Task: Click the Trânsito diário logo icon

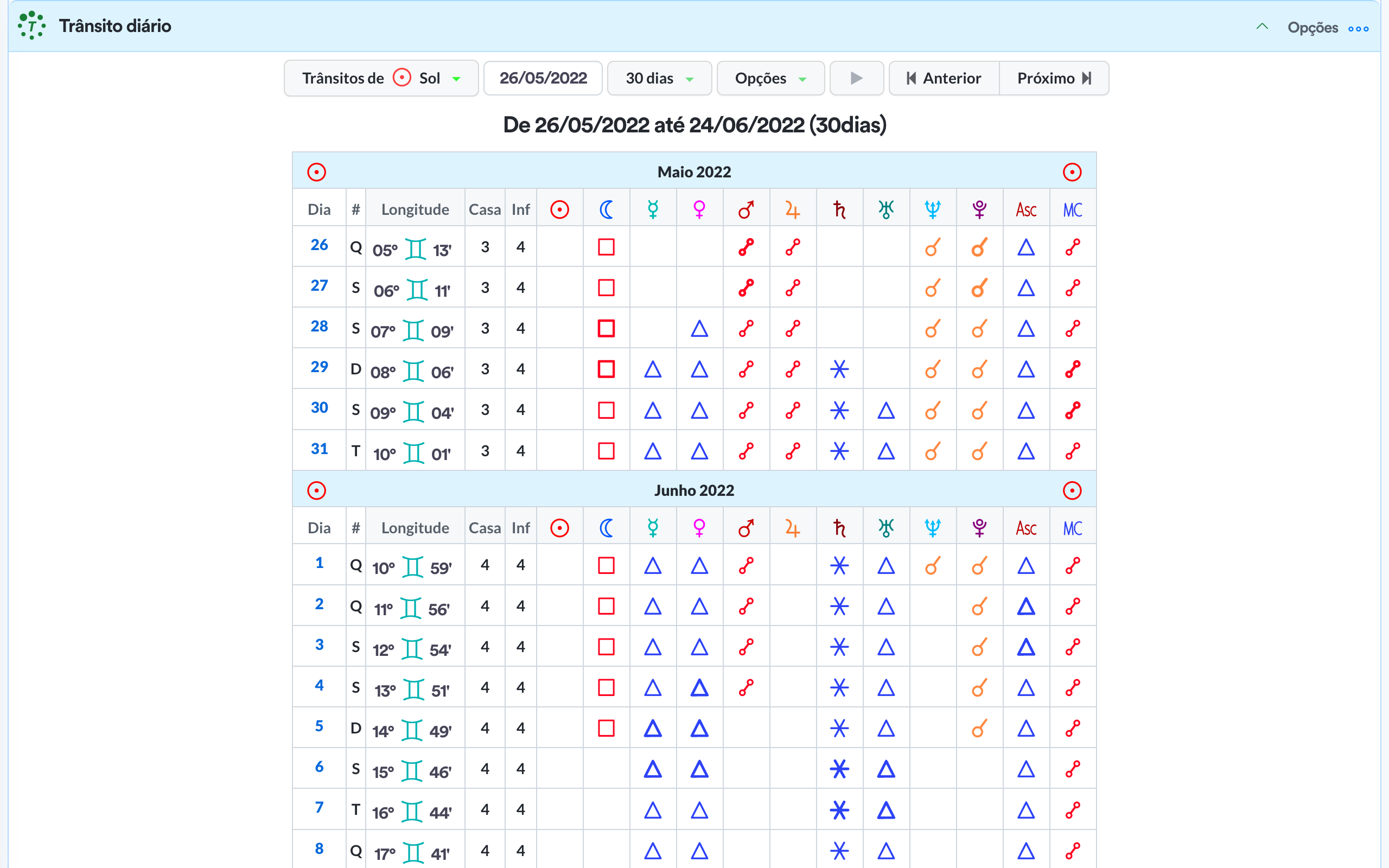Action: 31,26
